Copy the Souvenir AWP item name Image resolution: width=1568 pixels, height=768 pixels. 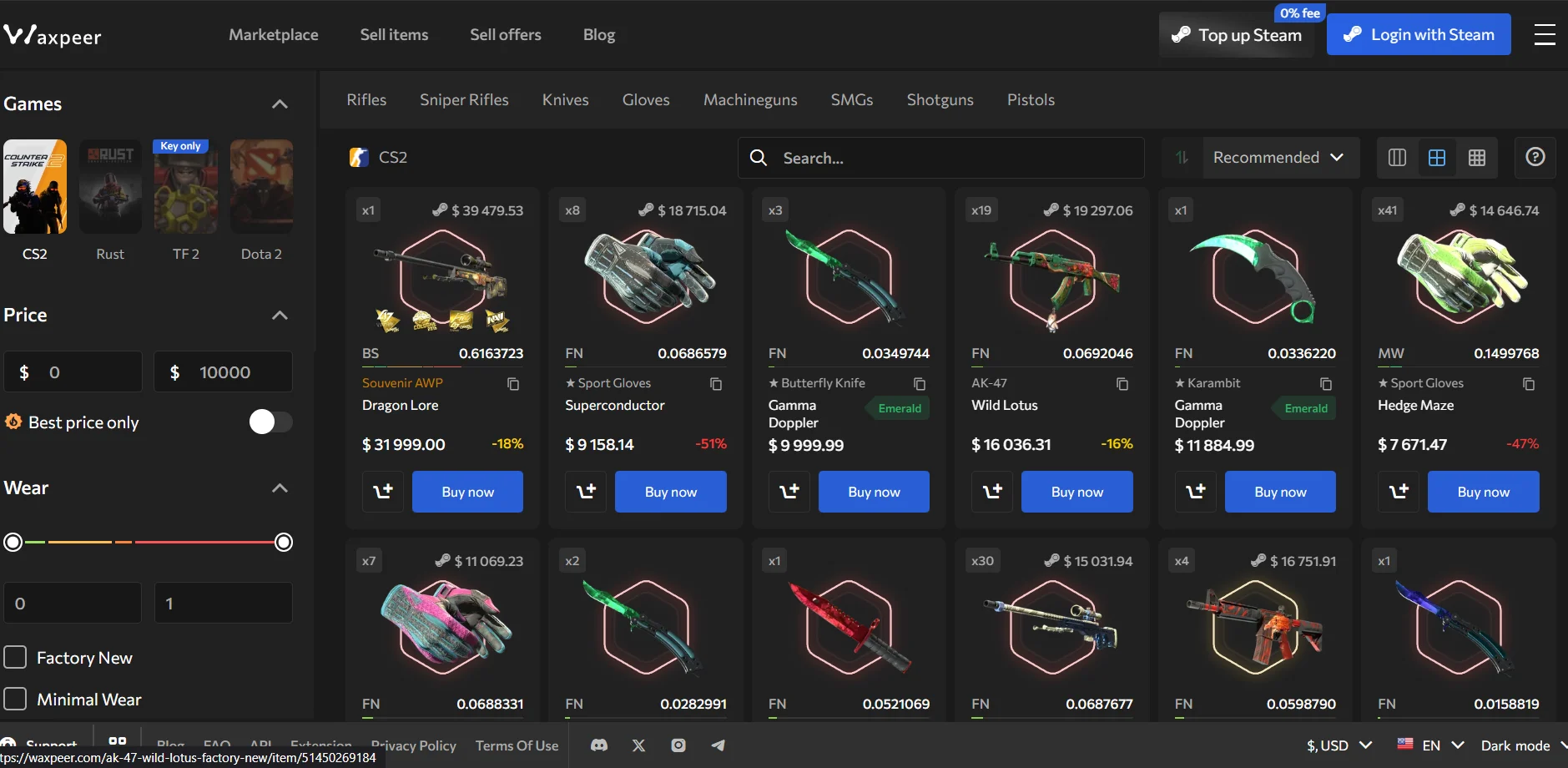pos(513,384)
